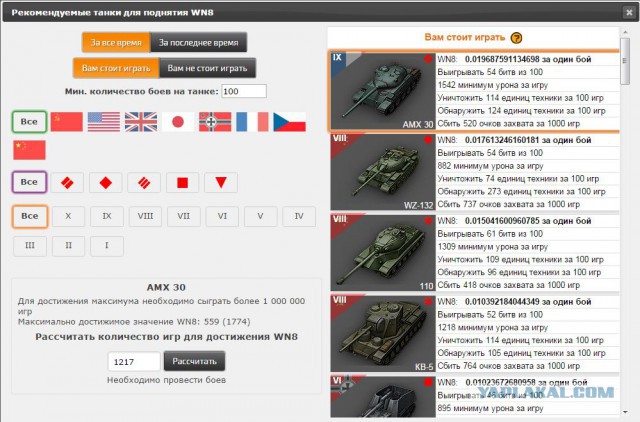Select the 'Вам не стоит играть' tab
640x422 pixels.
pyautogui.click(x=207, y=68)
